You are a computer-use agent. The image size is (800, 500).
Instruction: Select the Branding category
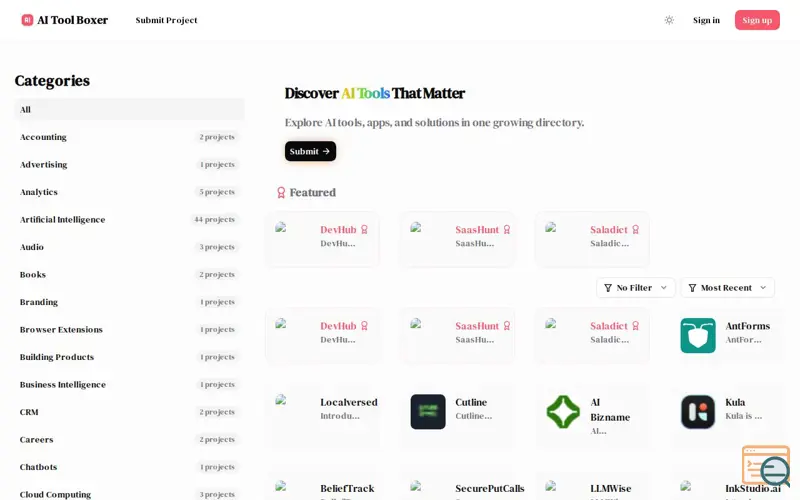pyautogui.click(x=129, y=302)
